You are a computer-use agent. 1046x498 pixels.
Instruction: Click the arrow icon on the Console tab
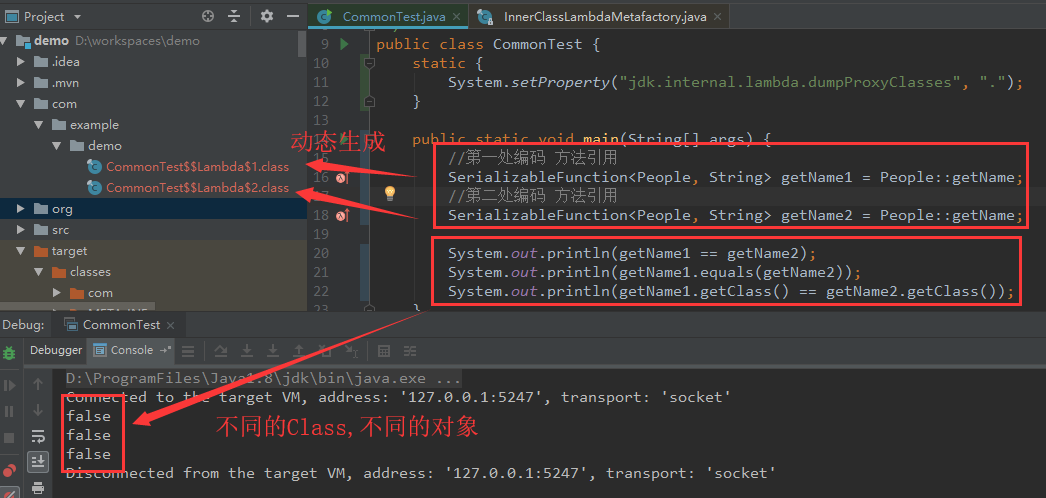(x=165, y=350)
